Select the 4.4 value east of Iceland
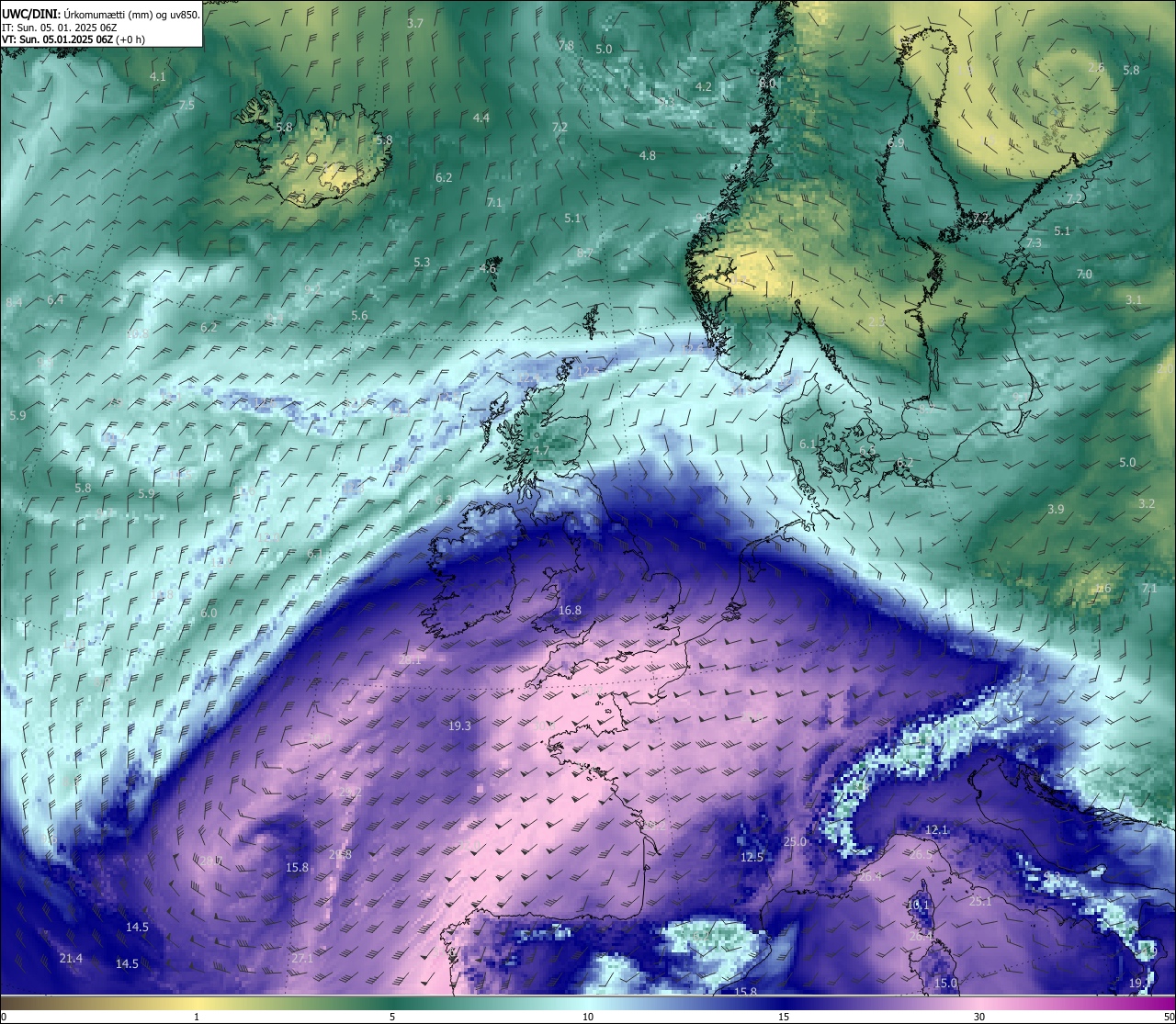 click(x=481, y=118)
